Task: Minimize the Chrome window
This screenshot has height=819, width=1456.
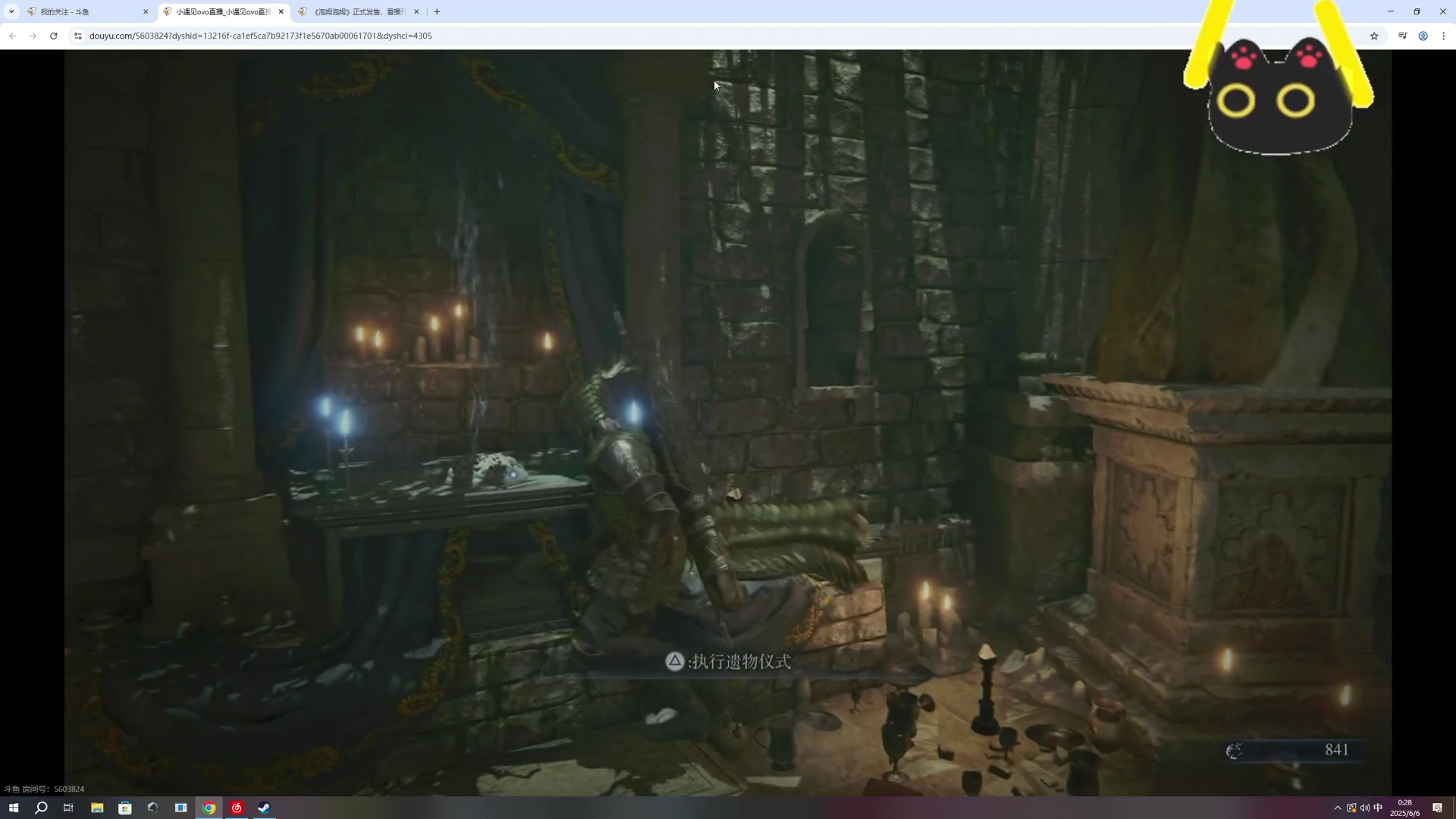Action: click(1391, 11)
